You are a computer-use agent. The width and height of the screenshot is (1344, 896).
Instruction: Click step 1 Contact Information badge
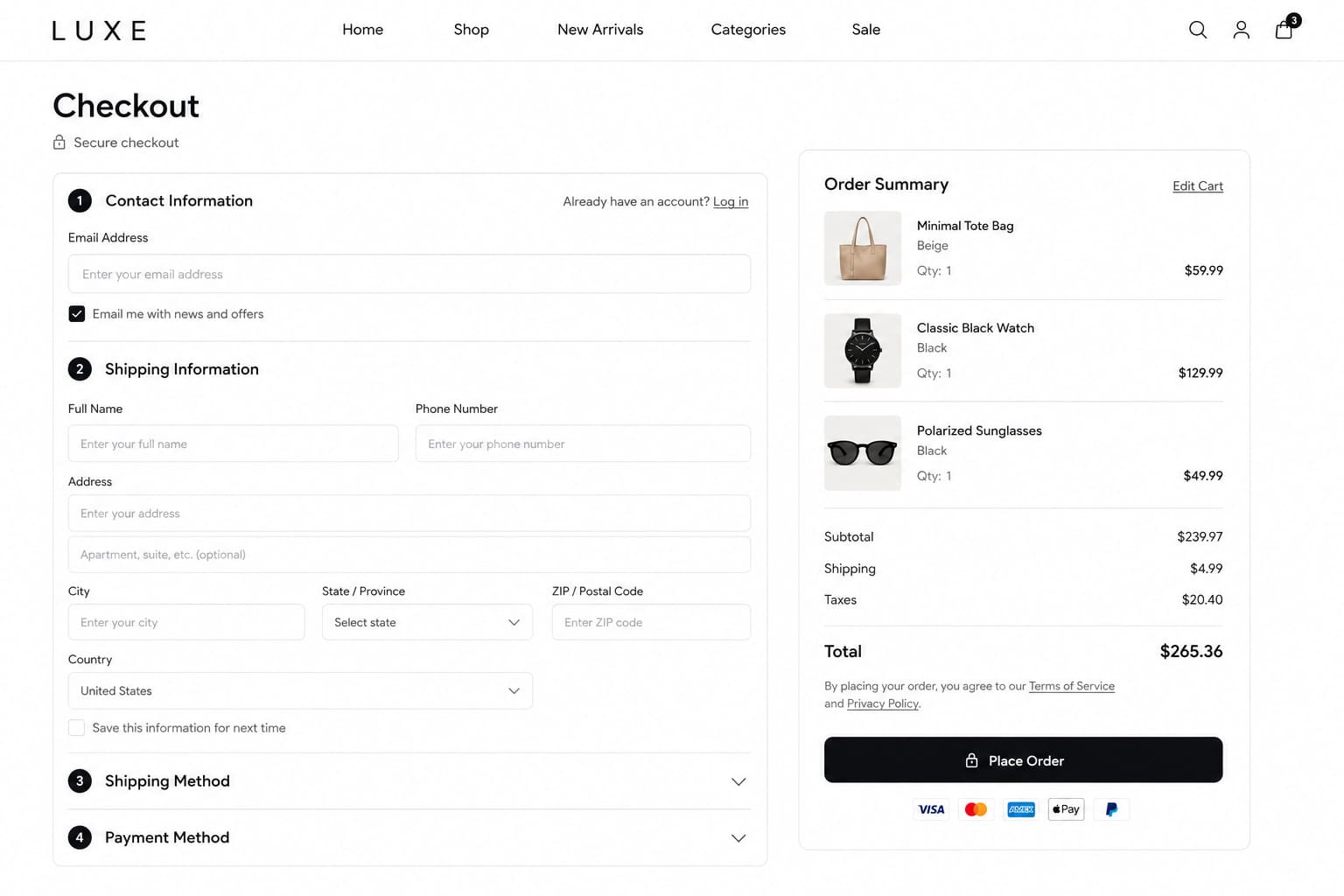click(x=80, y=200)
